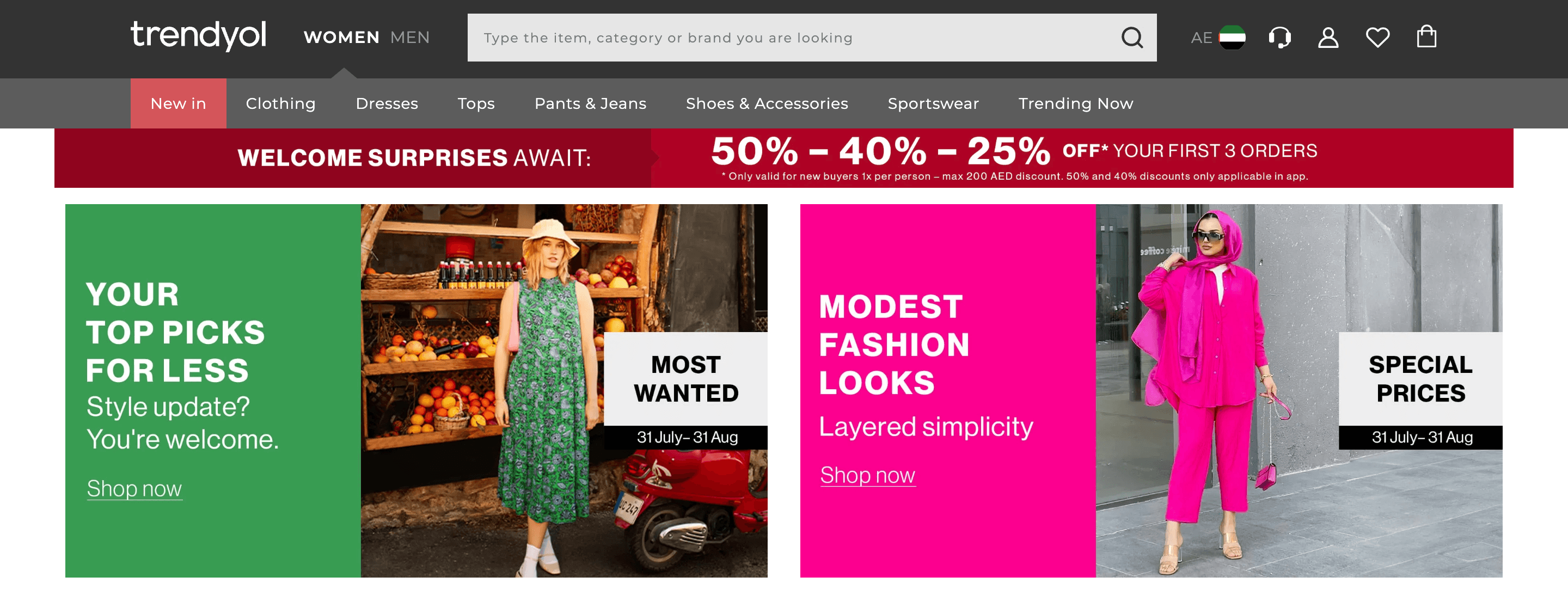
Task: Open customer support headset icon
Action: pos(1279,38)
